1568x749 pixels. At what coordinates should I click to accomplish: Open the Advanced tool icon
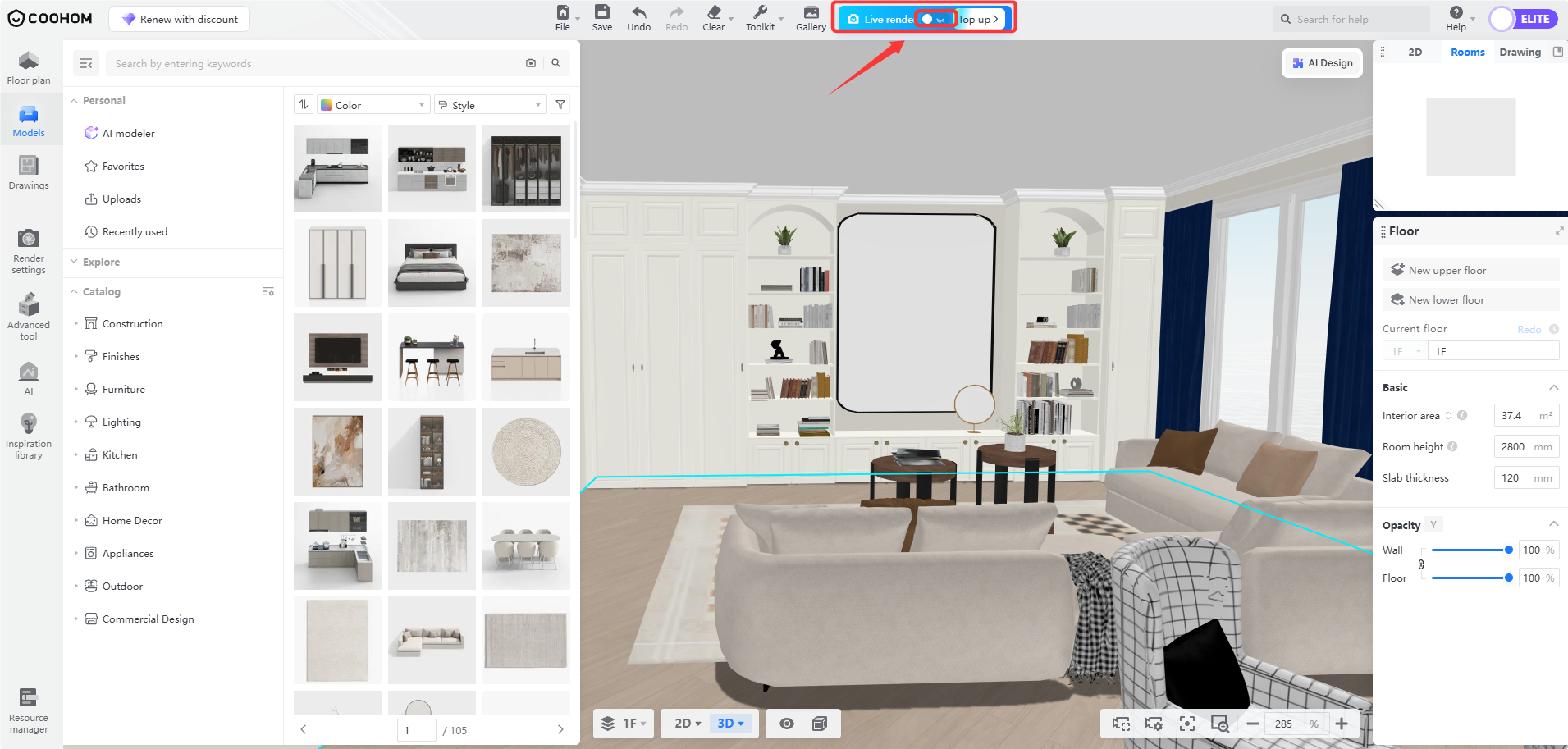click(x=29, y=317)
